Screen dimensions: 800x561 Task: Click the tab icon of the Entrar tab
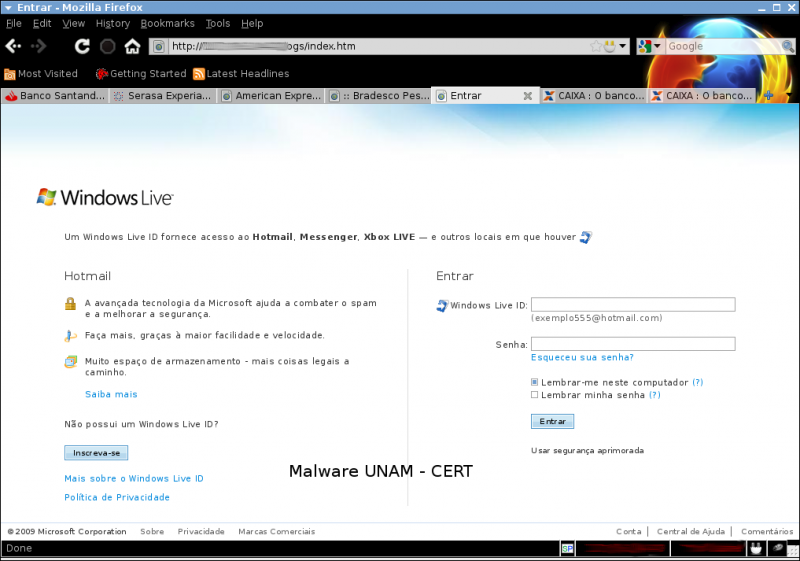pyautogui.click(x=442, y=96)
